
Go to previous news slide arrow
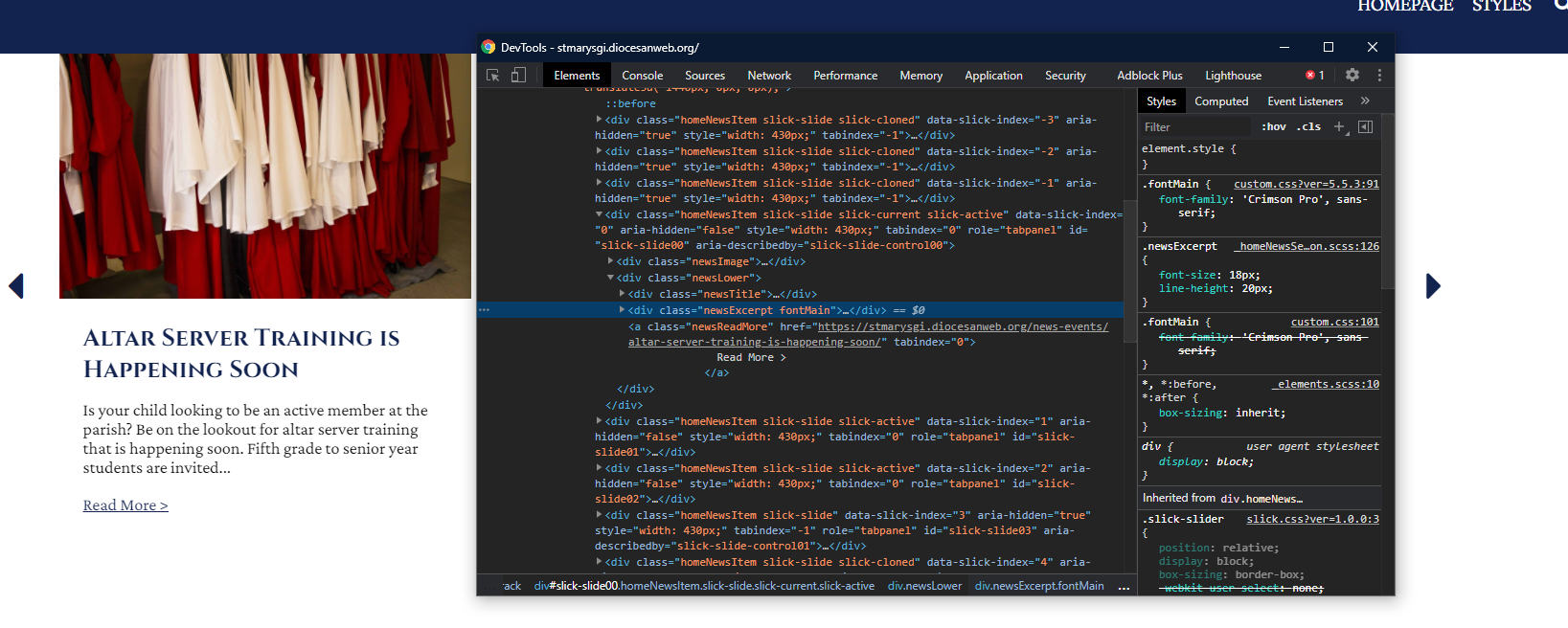[x=16, y=286]
